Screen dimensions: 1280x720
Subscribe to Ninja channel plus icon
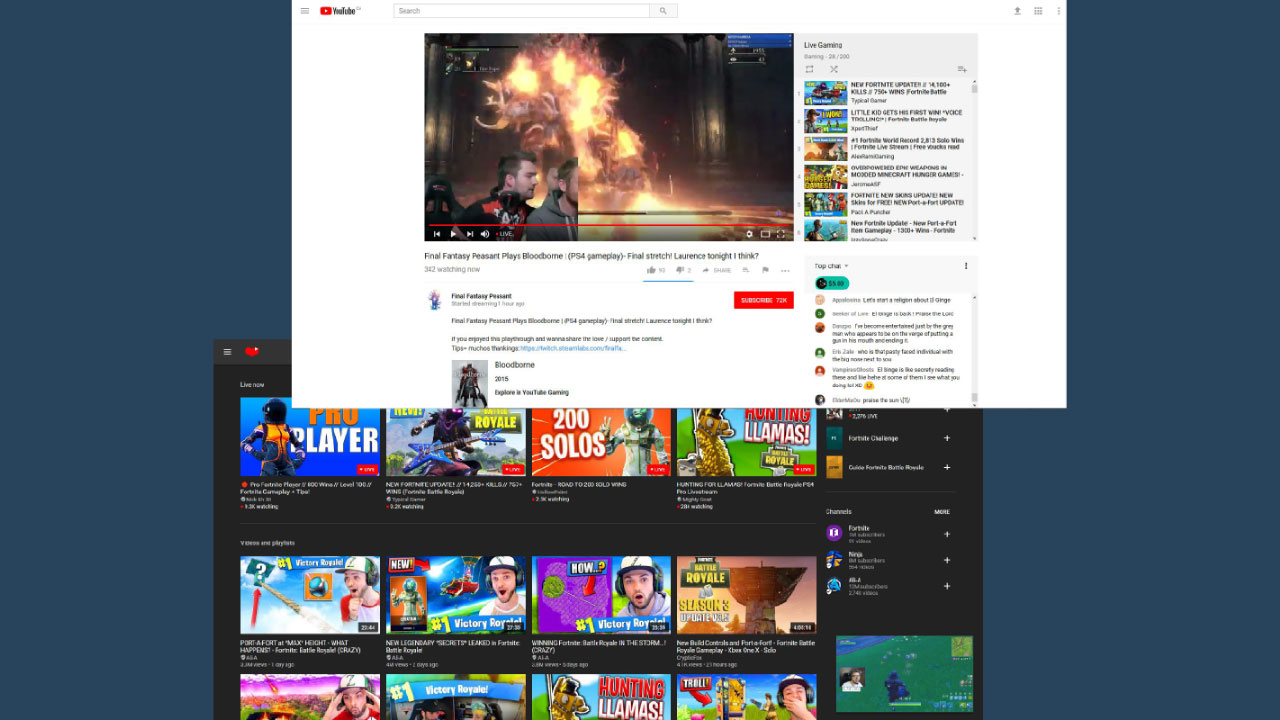(x=947, y=560)
